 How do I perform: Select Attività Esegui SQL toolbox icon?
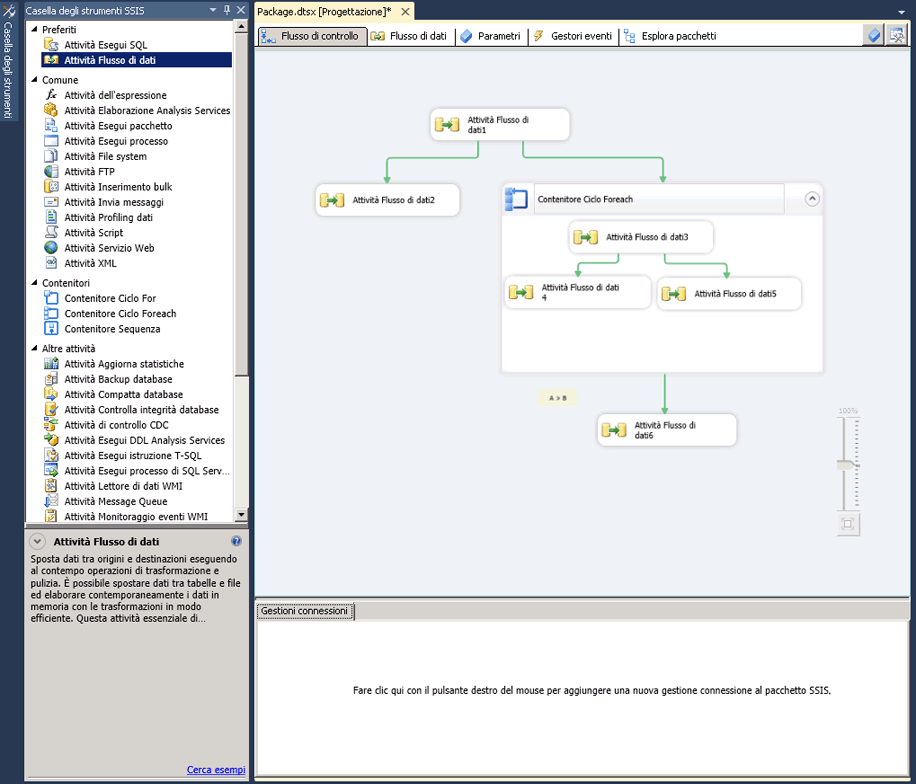51,44
